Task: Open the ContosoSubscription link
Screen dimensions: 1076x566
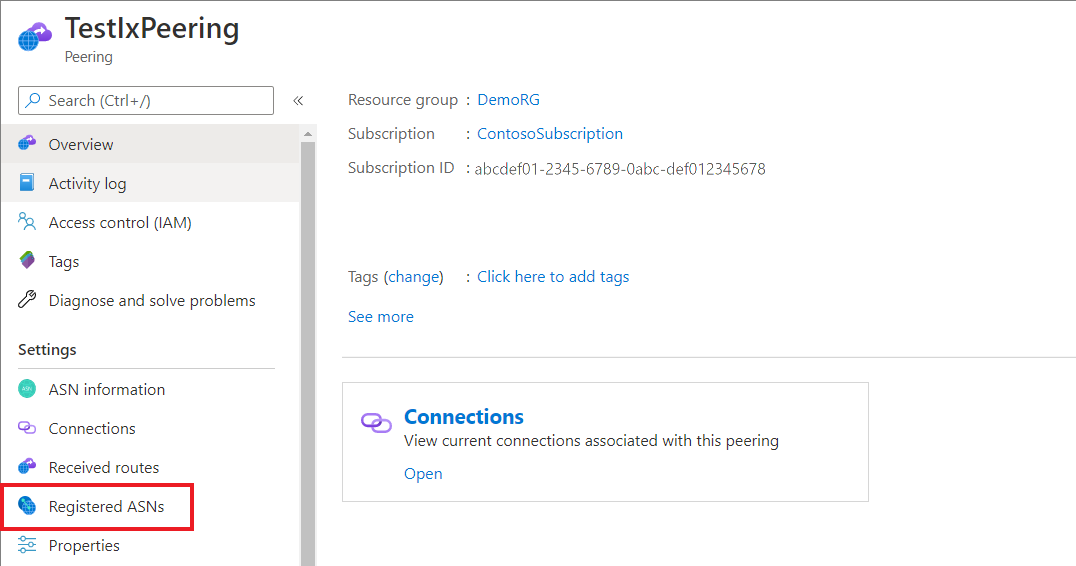Action: pos(550,134)
